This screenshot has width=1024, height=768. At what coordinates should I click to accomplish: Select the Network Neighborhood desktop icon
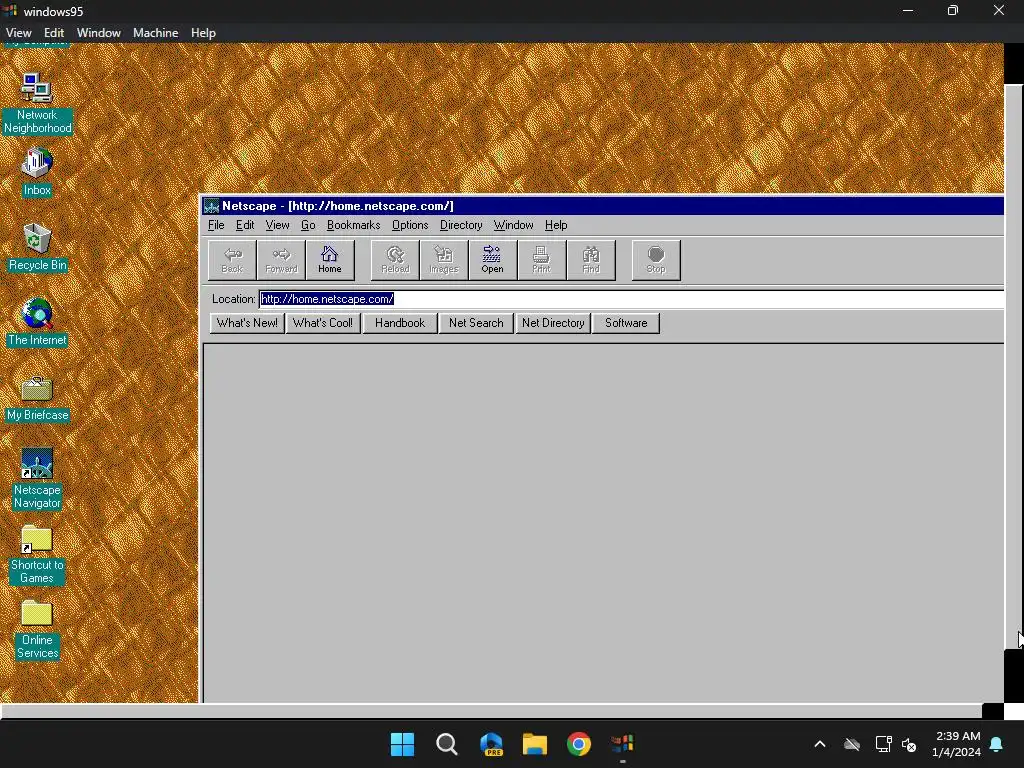click(x=37, y=103)
